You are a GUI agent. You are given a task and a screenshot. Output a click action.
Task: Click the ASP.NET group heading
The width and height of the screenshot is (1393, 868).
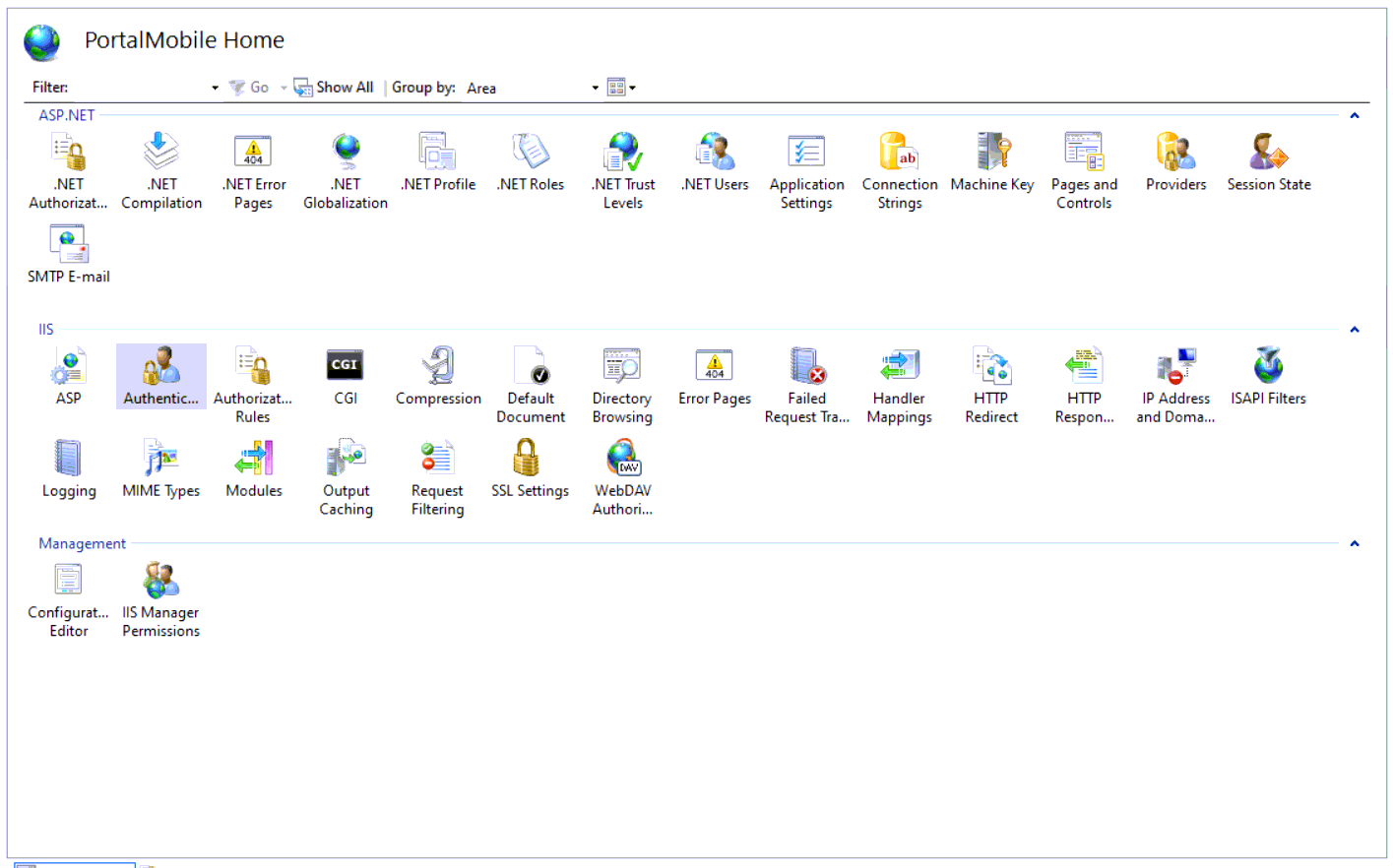pos(67,115)
